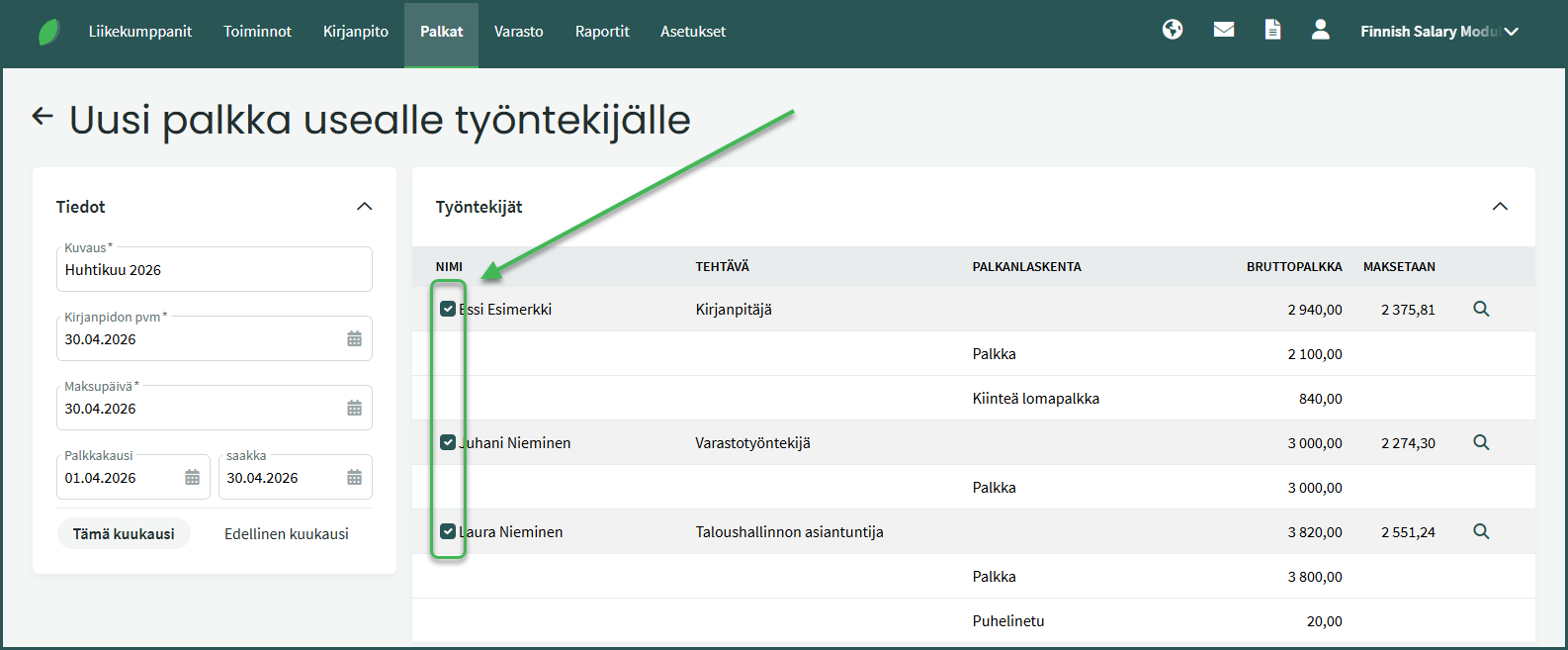
Task: Uncheck the Essi Esimerkki checkbox
Action: pos(448,309)
